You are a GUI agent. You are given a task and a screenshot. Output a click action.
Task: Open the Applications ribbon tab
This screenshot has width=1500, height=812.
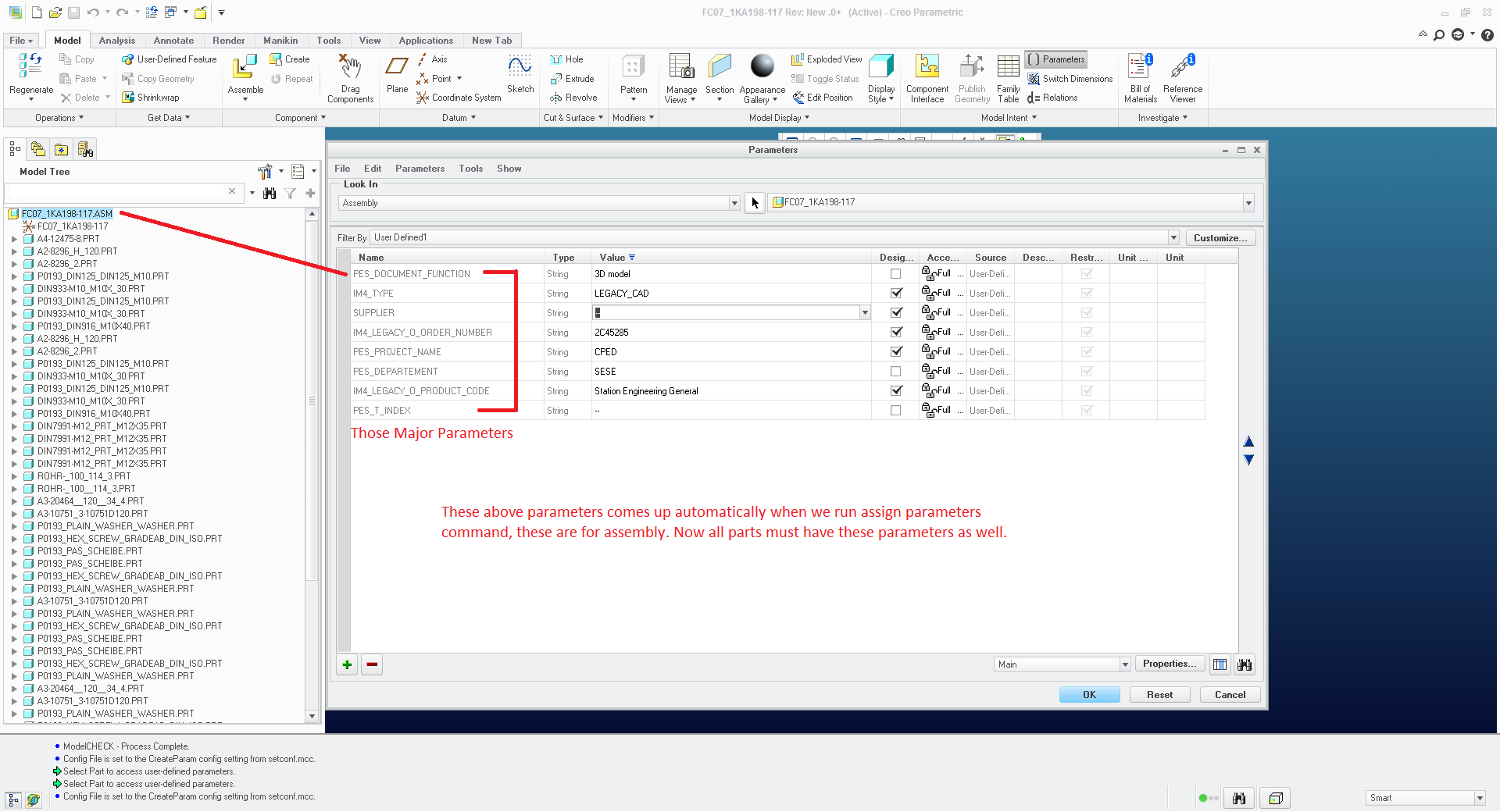[x=426, y=41]
